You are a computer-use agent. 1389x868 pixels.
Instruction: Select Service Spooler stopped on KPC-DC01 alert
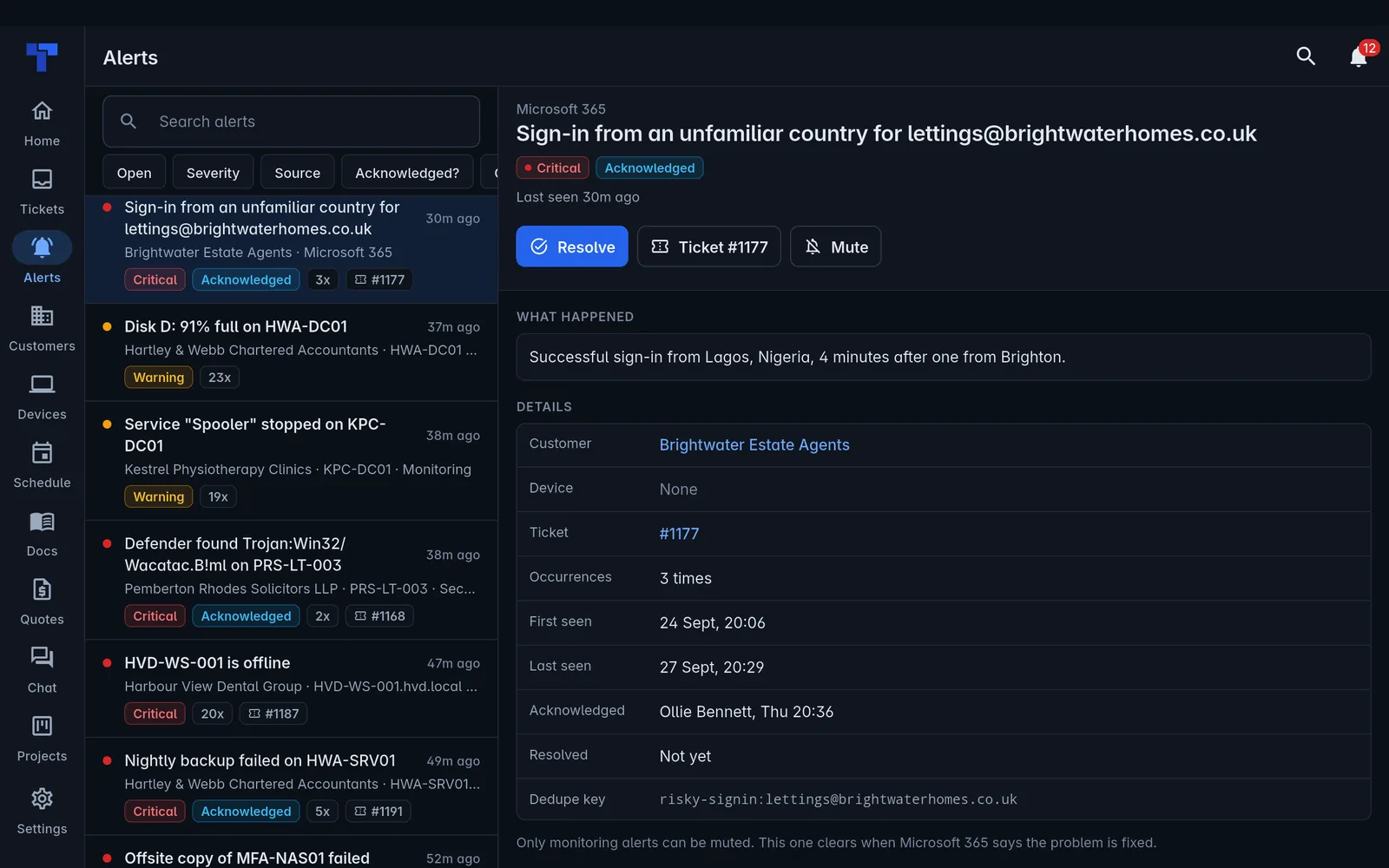pos(292,461)
